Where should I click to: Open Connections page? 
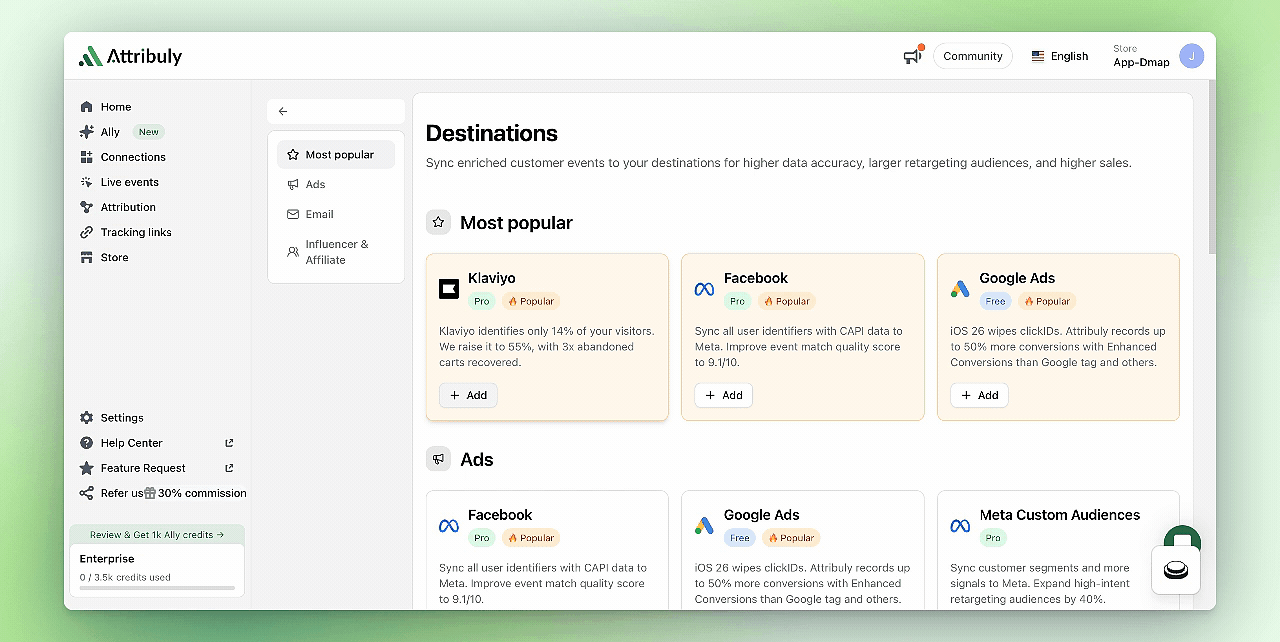(x=133, y=157)
